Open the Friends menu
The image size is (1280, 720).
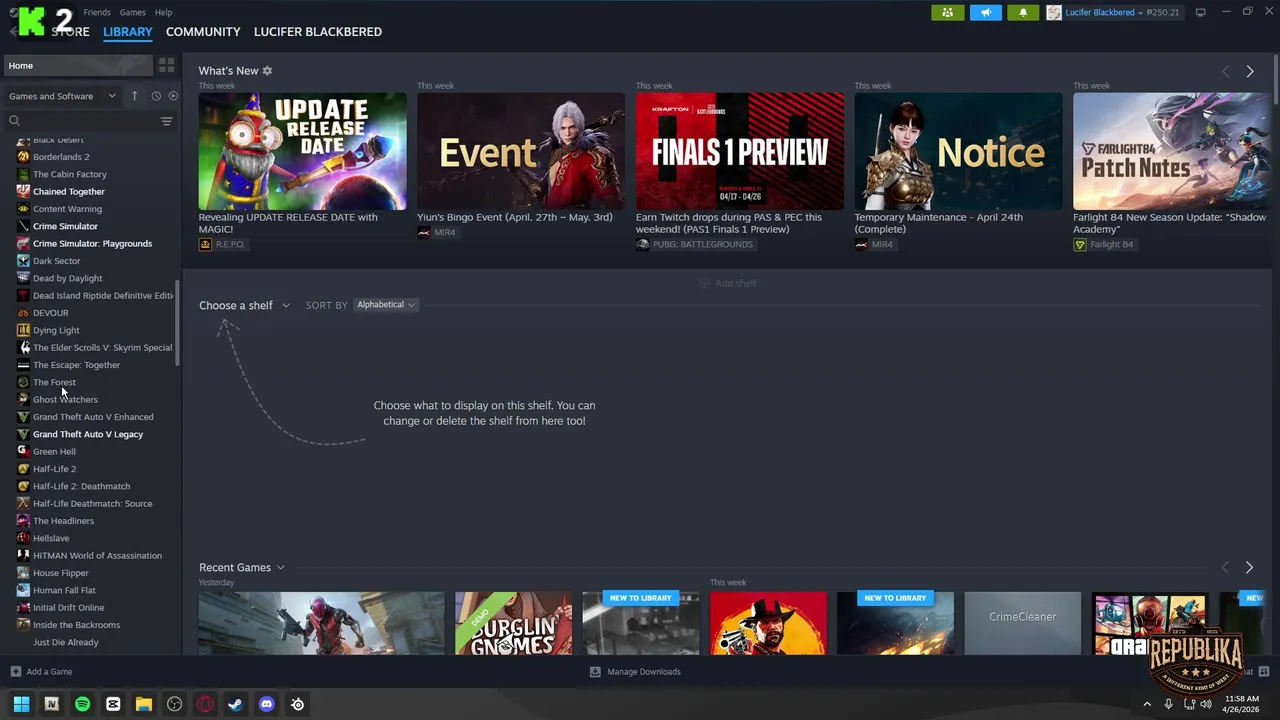point(97,12)
